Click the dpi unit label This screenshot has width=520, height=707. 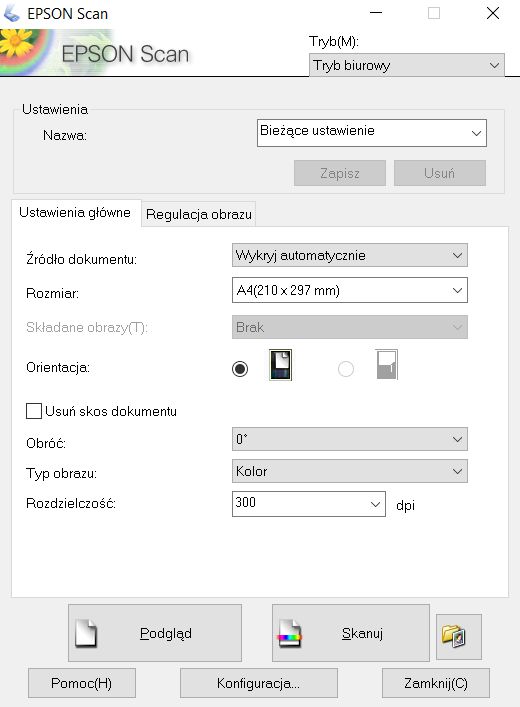(x=405, y=505)
